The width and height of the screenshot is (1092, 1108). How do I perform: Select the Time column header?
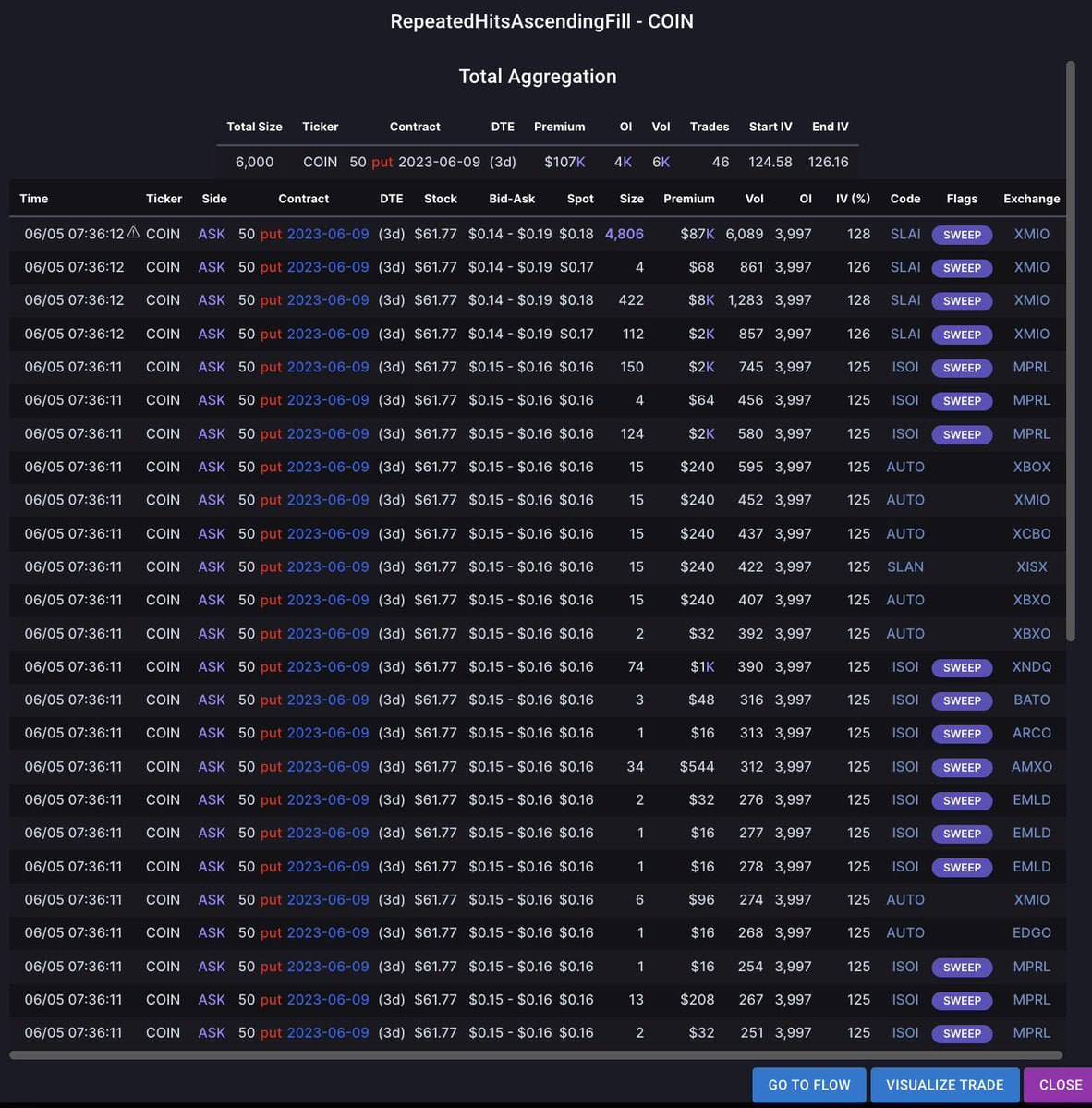[x=34, y=199]
